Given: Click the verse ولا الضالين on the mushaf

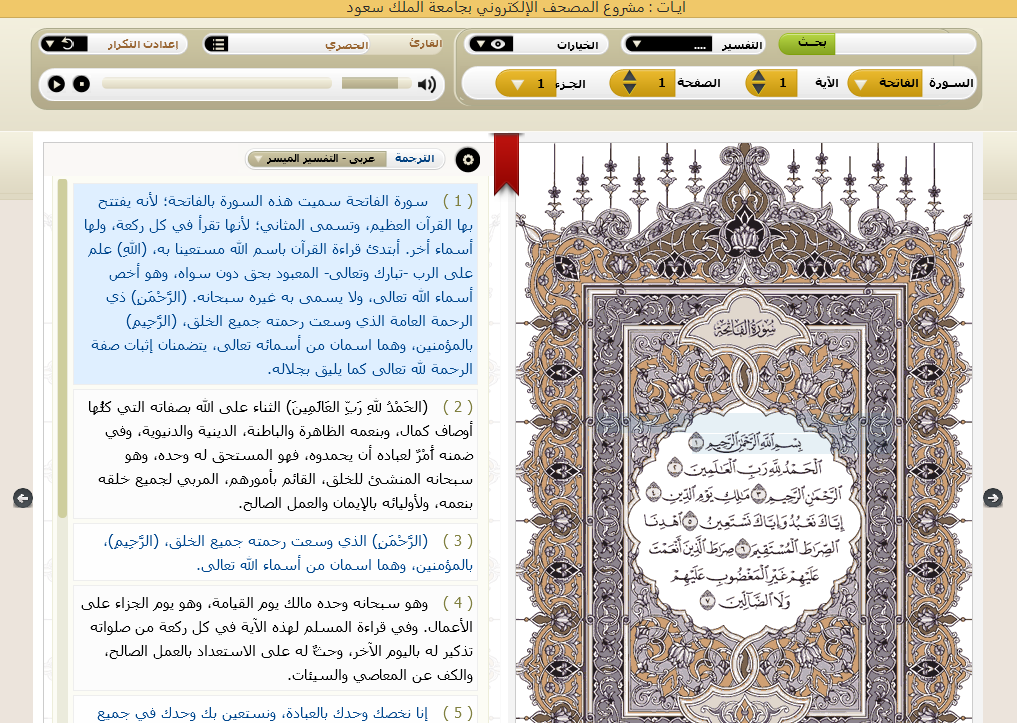Looking at the screenshot, I should (x=753, y=601).
